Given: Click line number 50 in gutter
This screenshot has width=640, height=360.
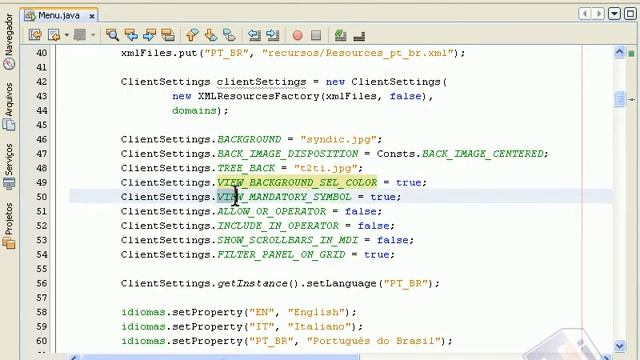Looking at the screenshot, I should [42, 197].
